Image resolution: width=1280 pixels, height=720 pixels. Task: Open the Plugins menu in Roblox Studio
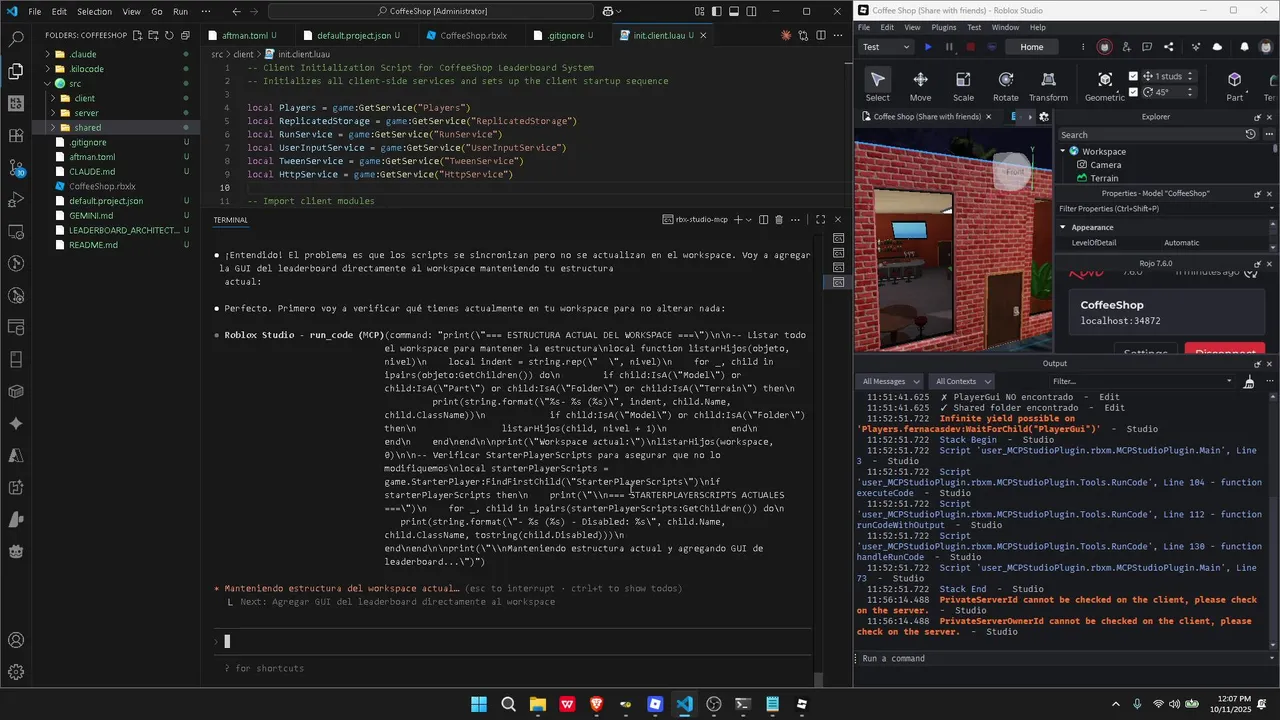(x=943, y=27)
